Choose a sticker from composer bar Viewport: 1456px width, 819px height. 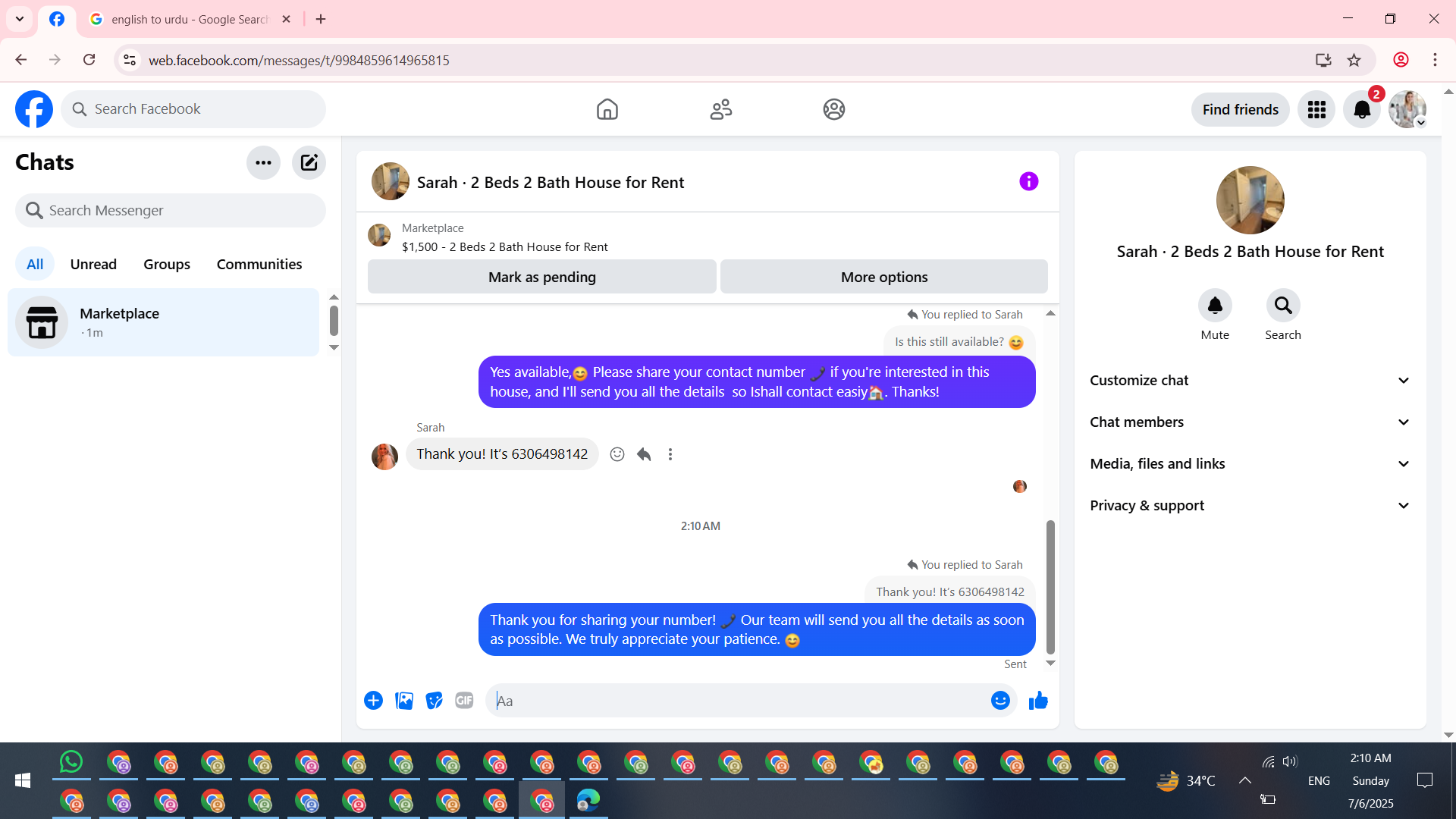click(434, 701)
